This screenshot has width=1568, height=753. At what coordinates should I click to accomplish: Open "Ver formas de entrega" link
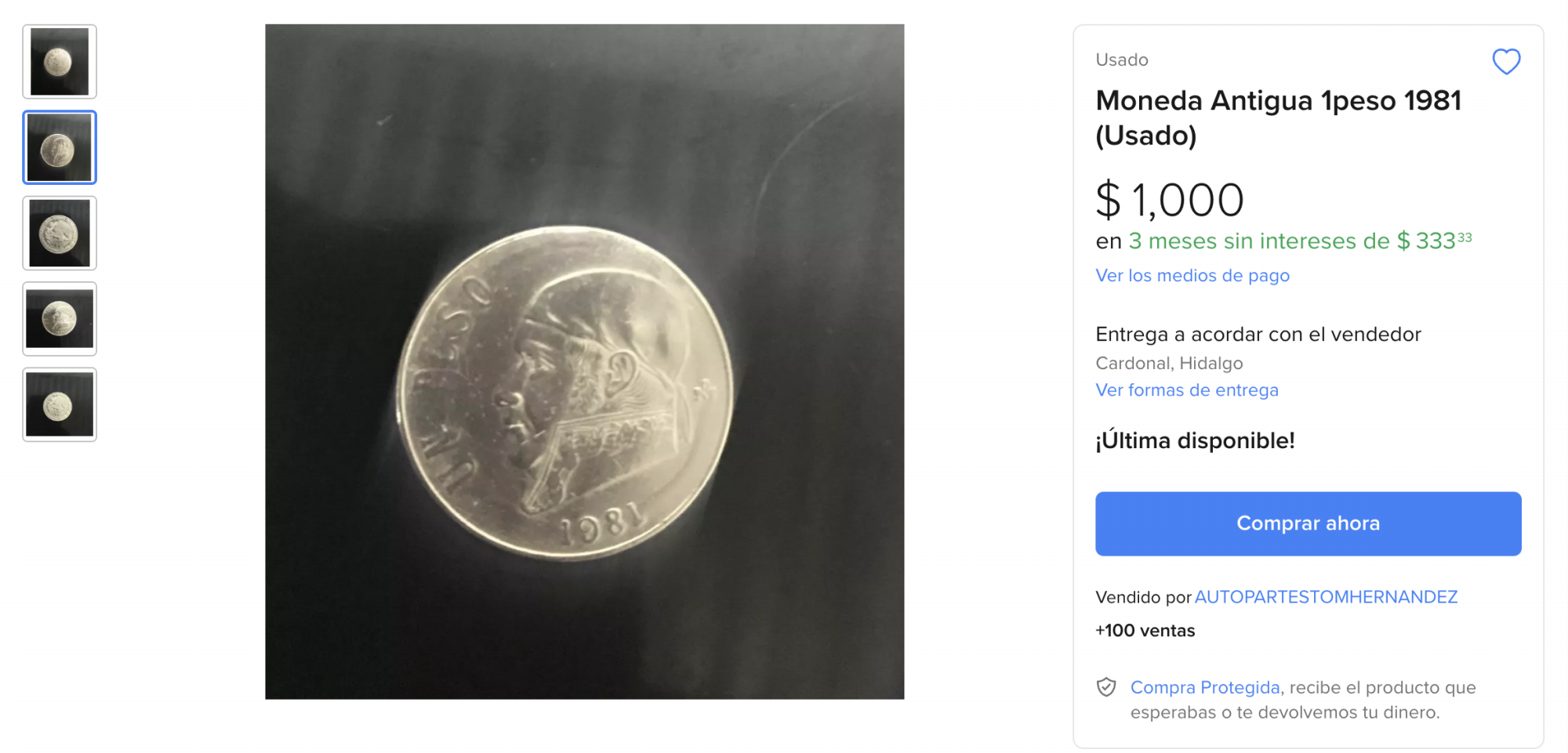pos(1186,390)
